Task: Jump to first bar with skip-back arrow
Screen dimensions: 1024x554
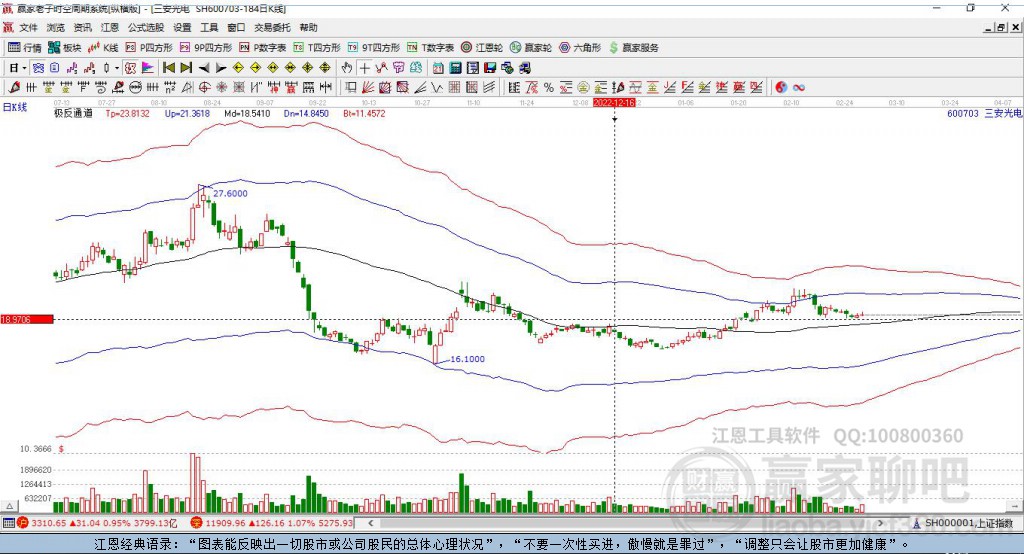Action: 168,68
